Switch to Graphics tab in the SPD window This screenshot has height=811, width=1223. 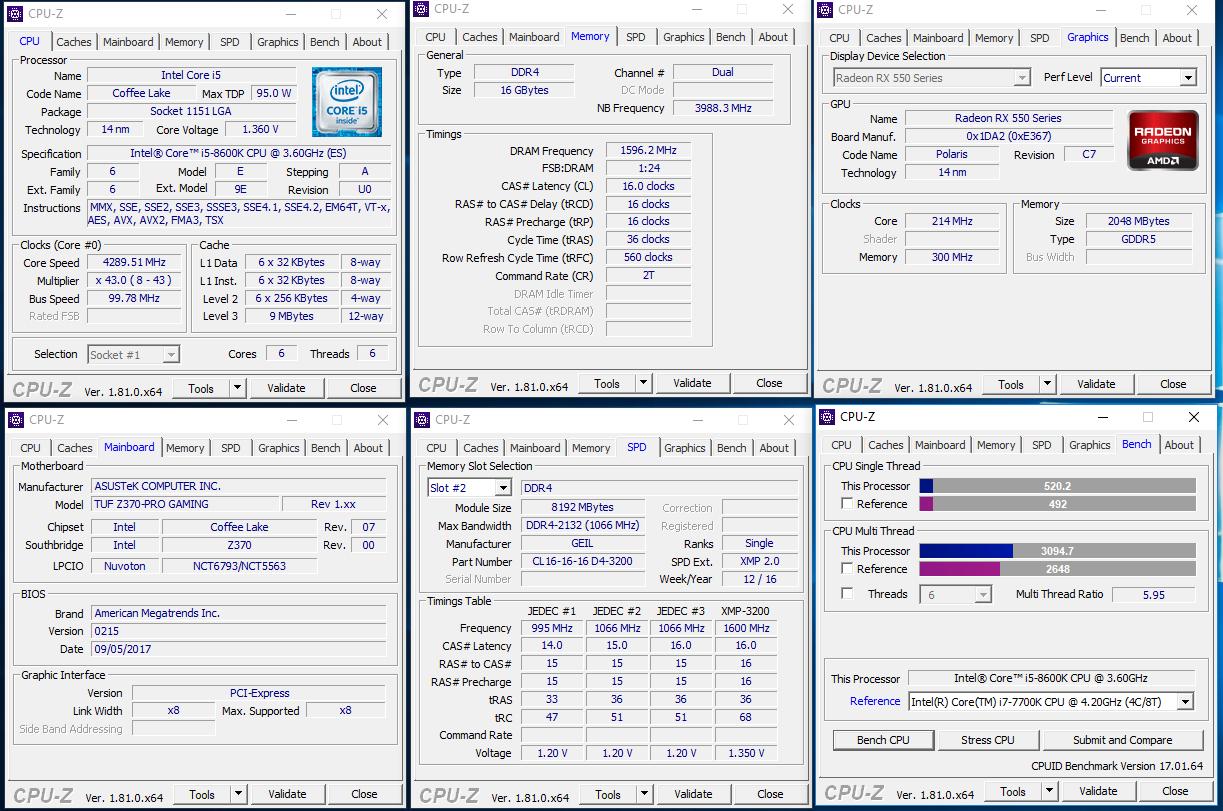tap(685, 448)
